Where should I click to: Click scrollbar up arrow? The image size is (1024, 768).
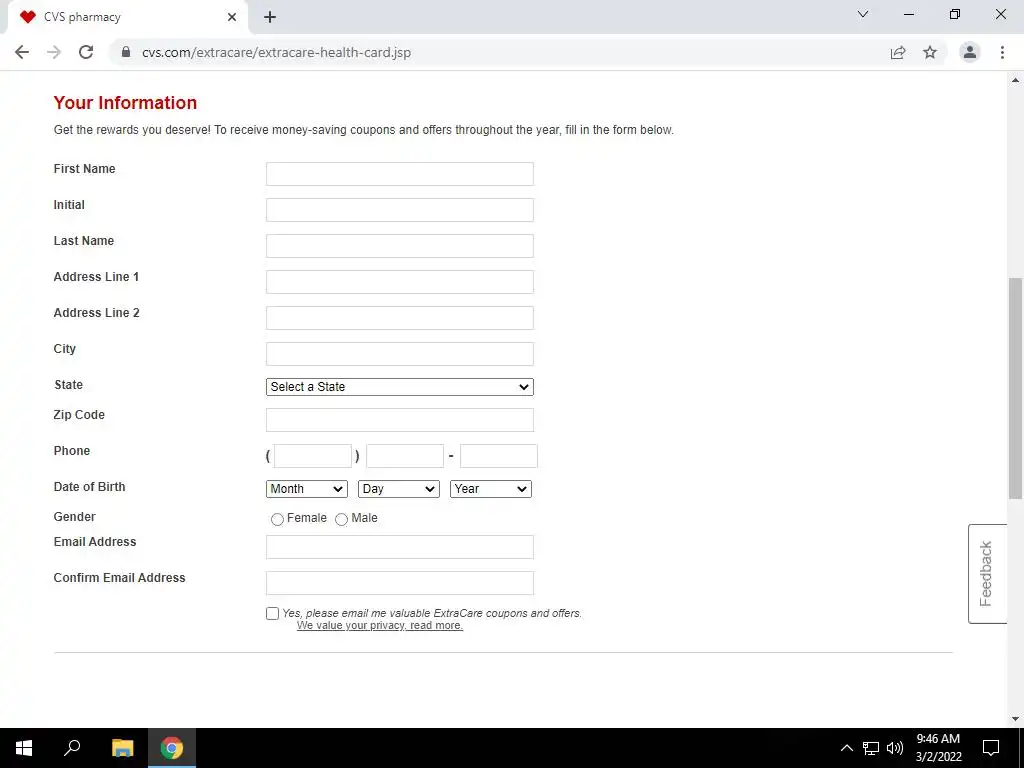click(x=1016, y=80)
